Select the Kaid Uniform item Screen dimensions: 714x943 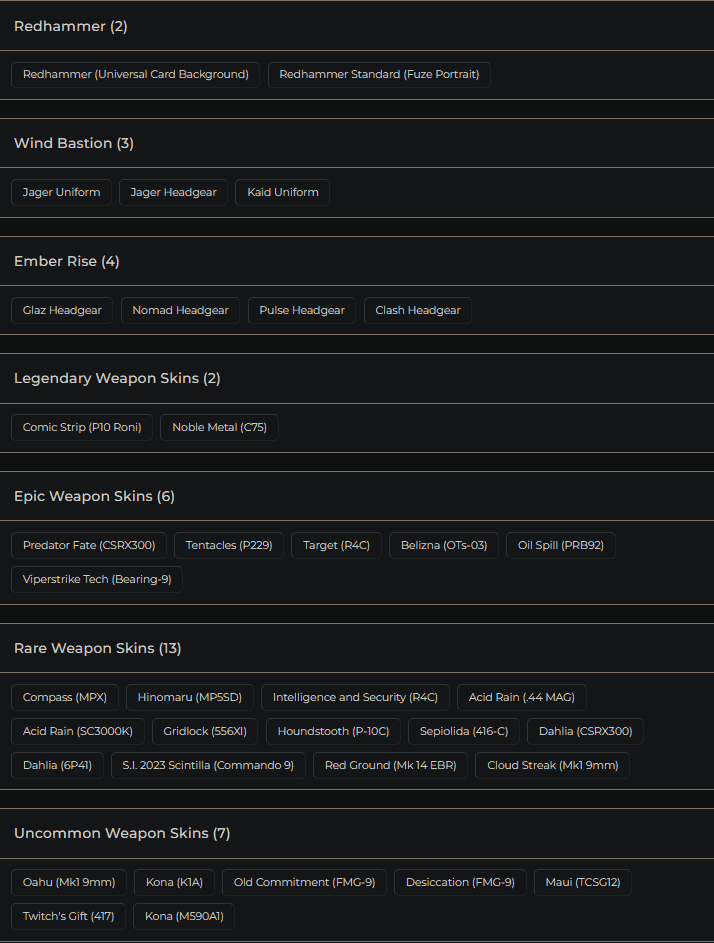pyautogui.click(x=282, y=193)
